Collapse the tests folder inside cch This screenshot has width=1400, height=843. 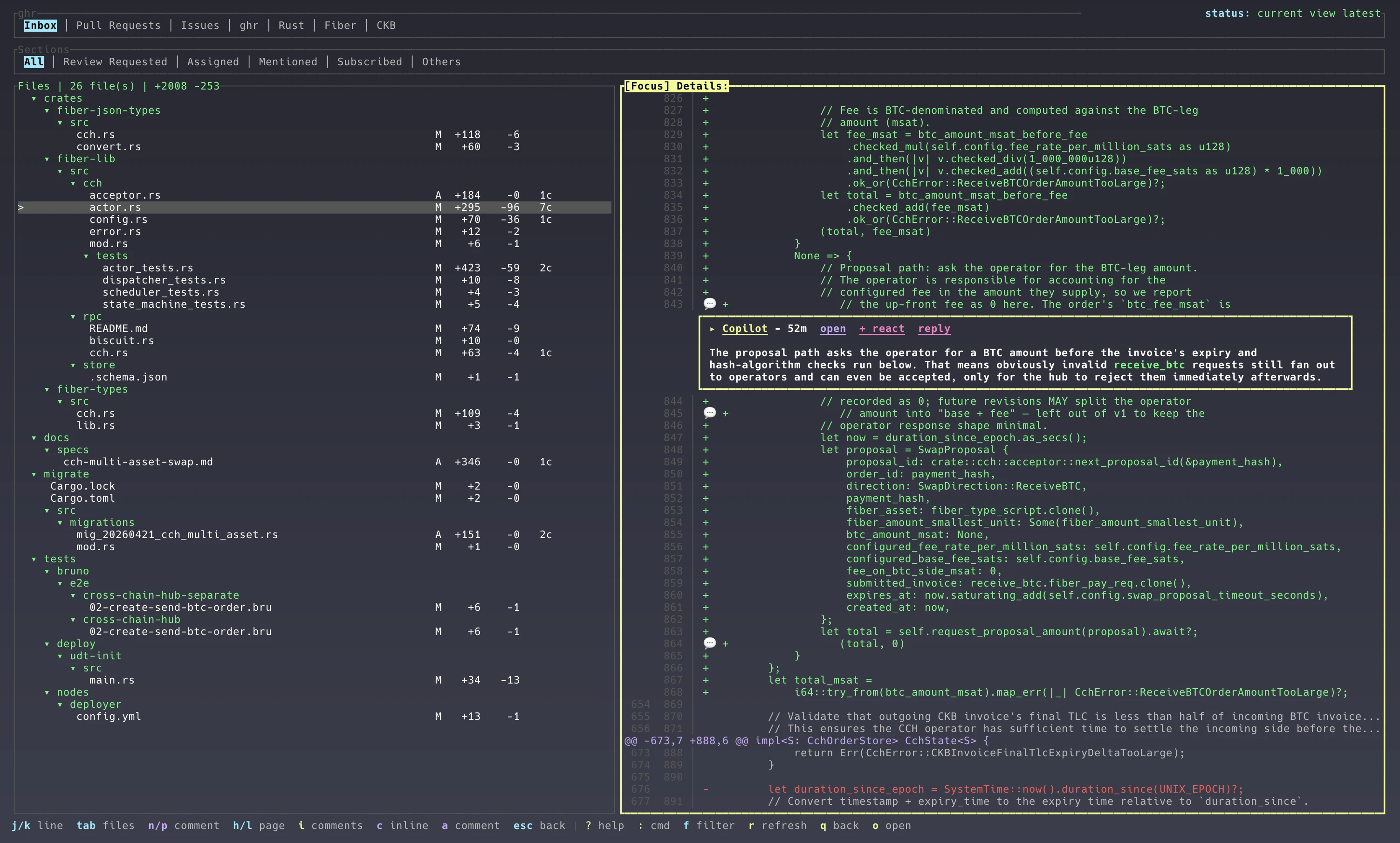[x=86, y=256]
